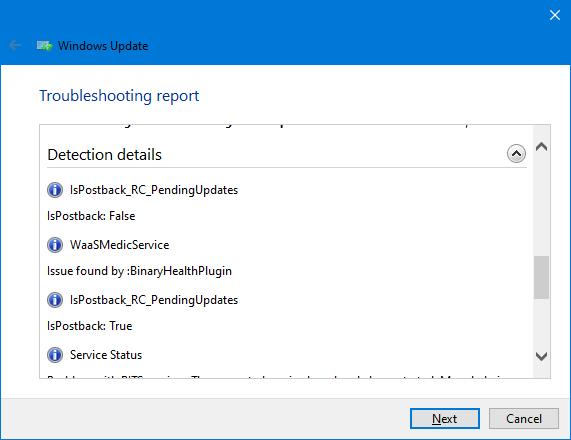The width and height of the screenshot is (571, 440).
Task: Click the Windows Update title text
Action: (103, 46)
